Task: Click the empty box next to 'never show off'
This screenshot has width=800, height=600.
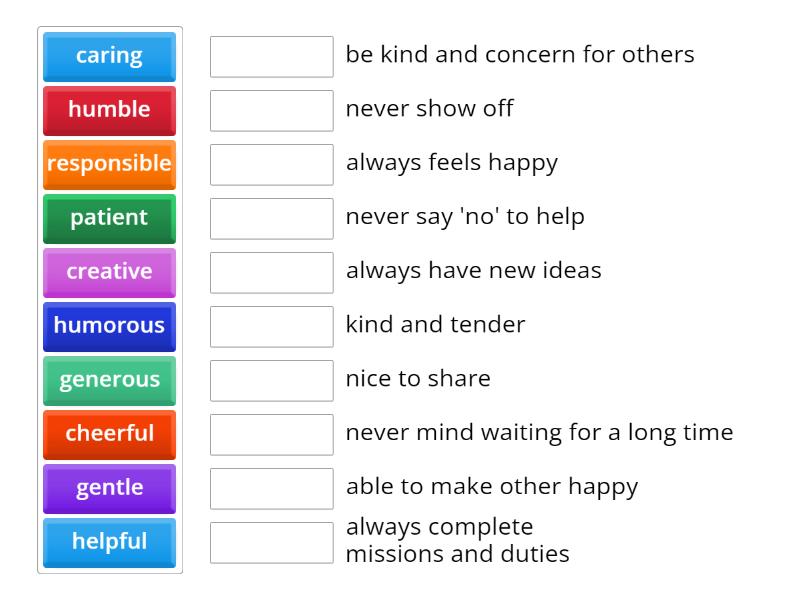Action: point(272,111)
